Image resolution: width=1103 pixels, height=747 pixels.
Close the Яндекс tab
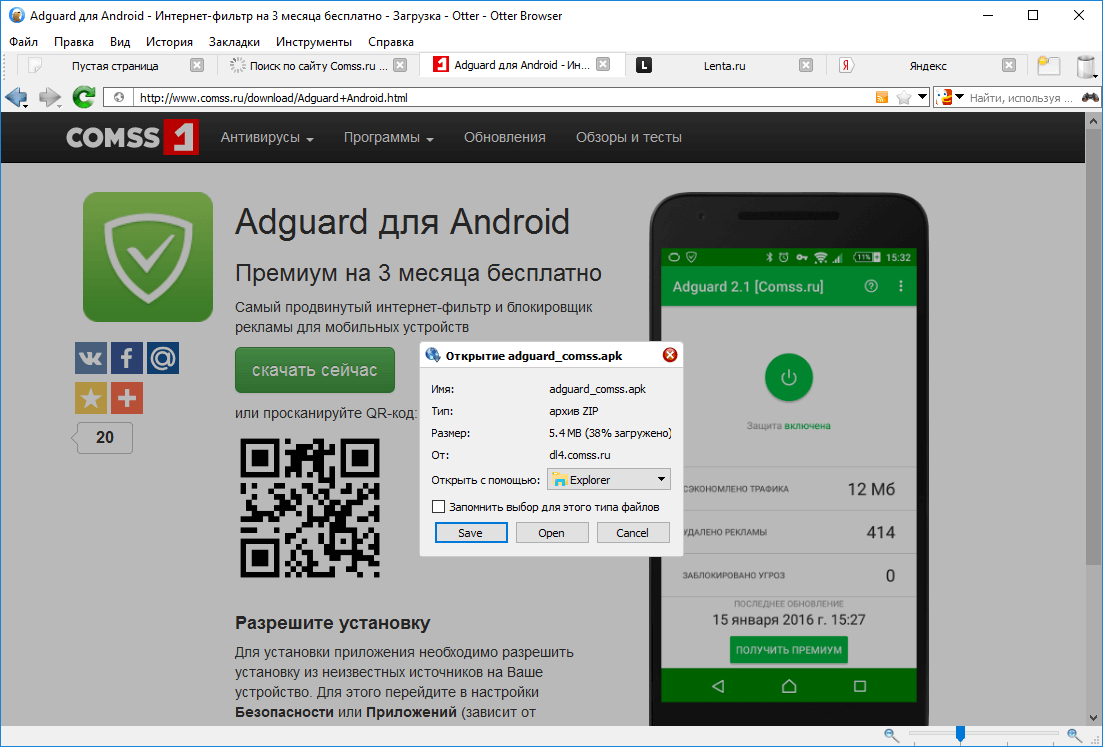tap(1009, 65)
